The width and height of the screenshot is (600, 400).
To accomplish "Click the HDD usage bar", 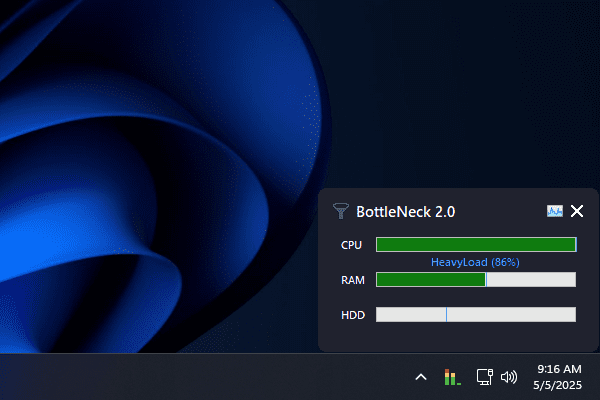I will click(x=476, y=314).
